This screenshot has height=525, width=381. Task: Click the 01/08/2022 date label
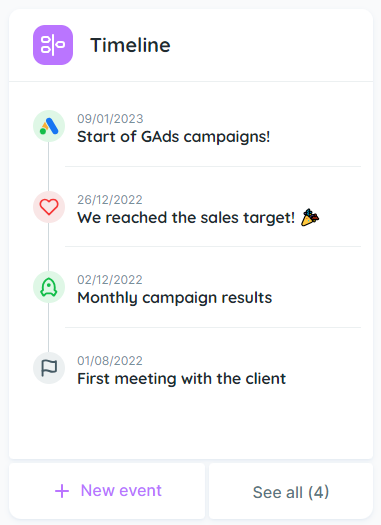coord(110,361)
